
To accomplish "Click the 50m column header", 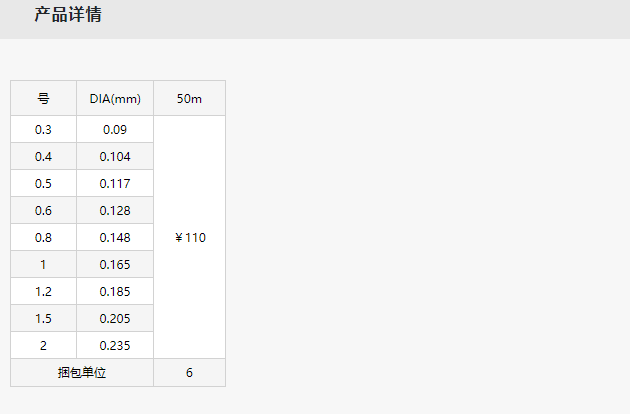I will click(189, 98).
